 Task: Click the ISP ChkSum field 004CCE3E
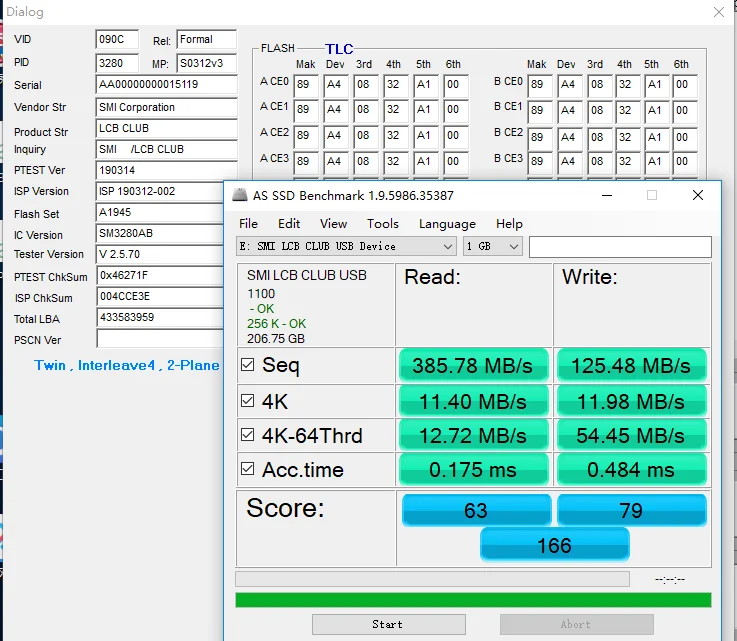[x=160, y=296]
